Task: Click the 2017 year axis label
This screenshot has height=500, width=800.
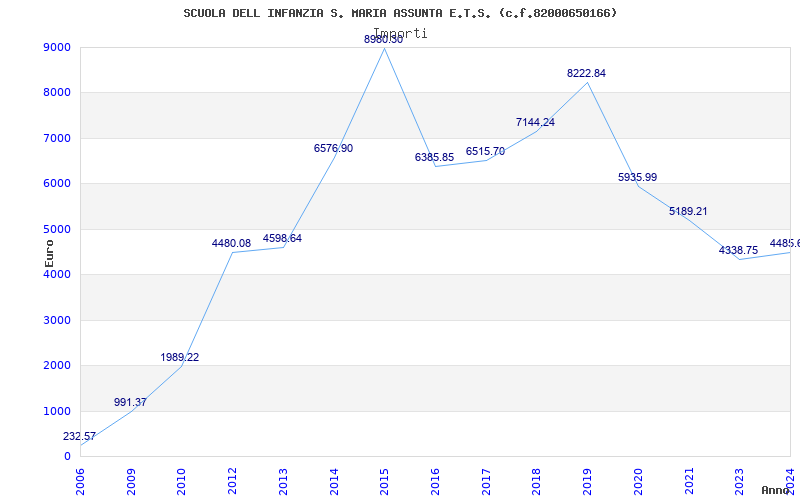Action: click(x=486, y=482)
